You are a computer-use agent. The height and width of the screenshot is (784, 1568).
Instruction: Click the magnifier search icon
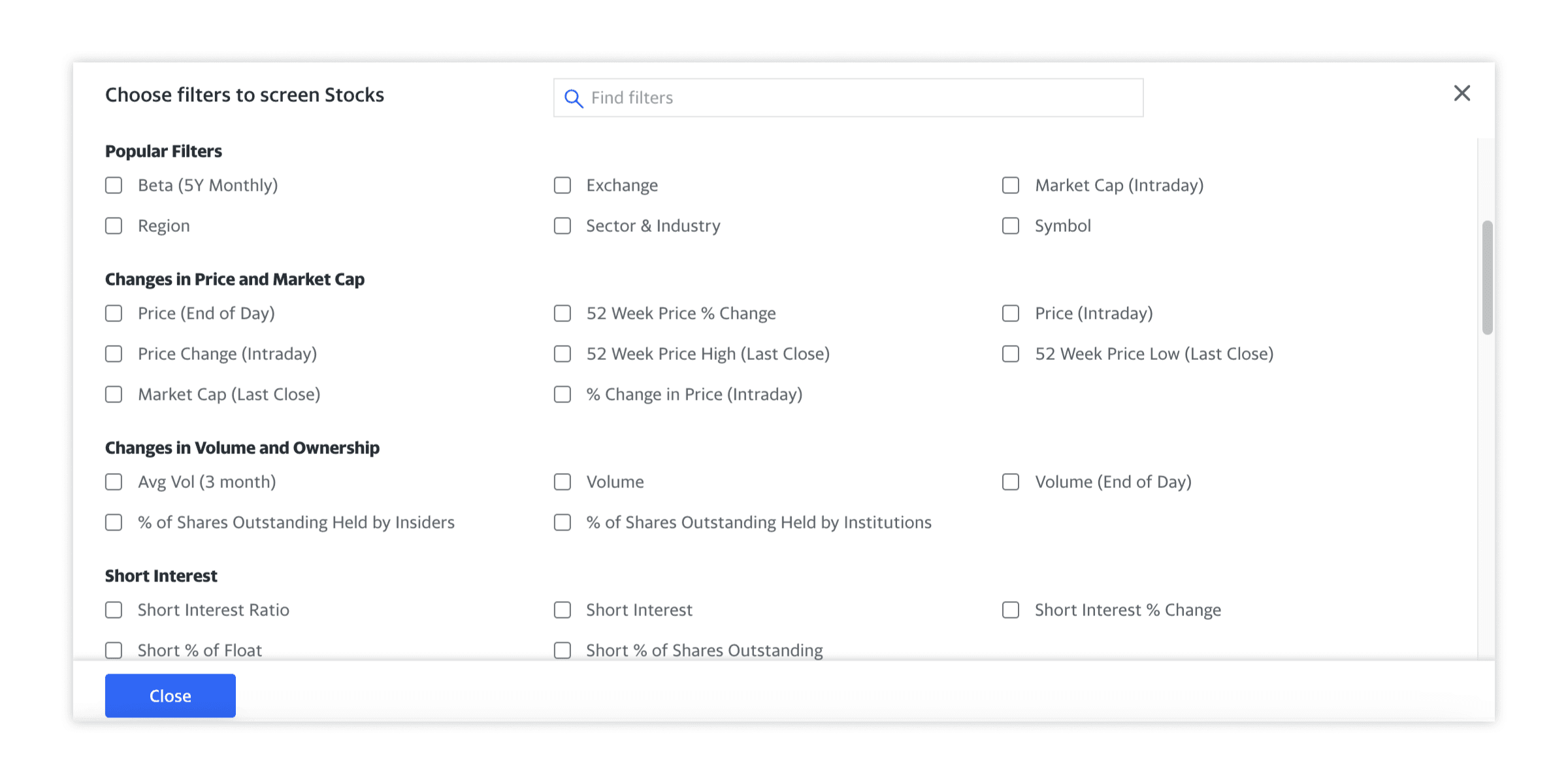[x=573, y=98]
